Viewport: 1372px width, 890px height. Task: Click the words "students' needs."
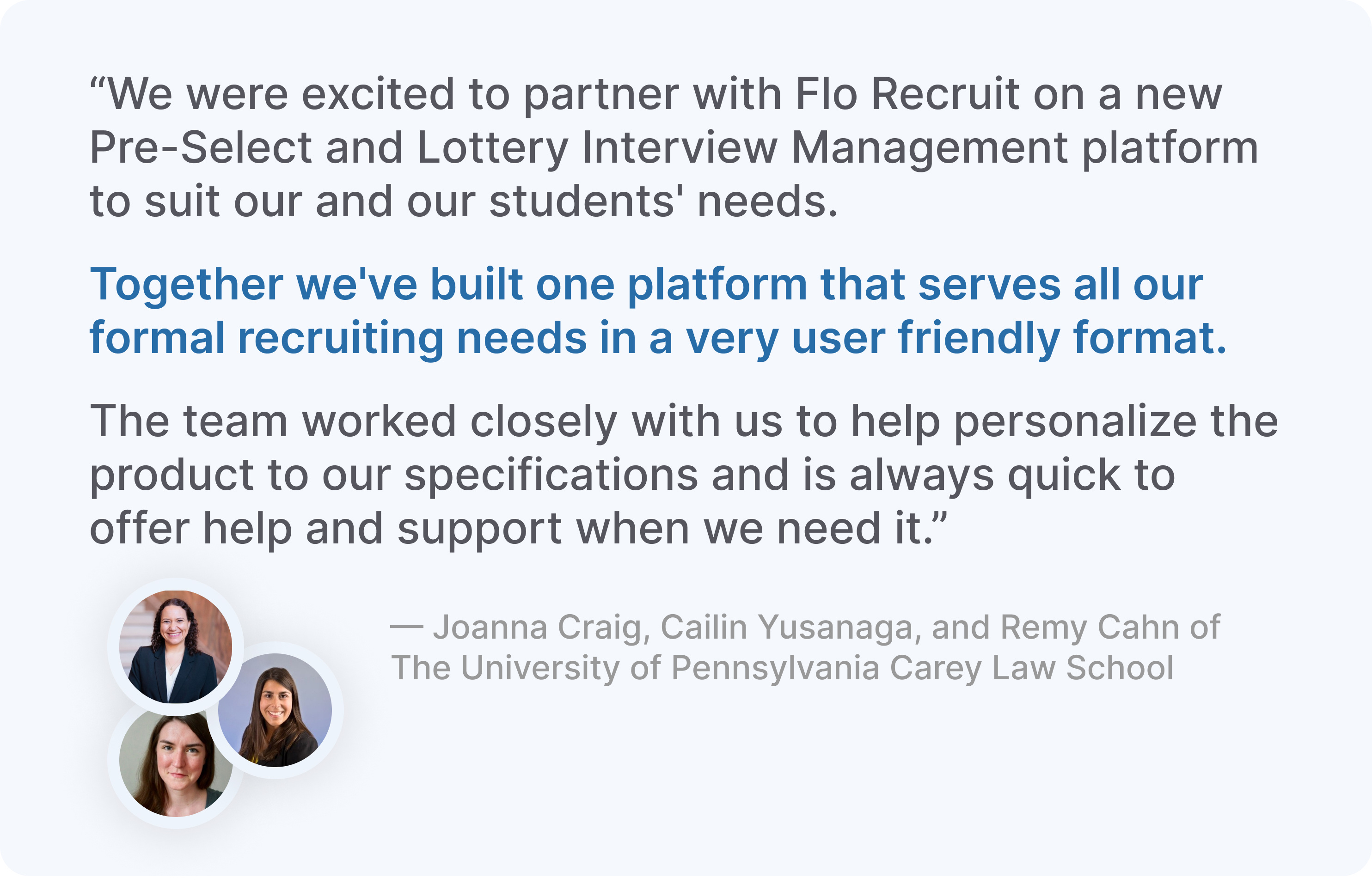(x=663, y=202)
